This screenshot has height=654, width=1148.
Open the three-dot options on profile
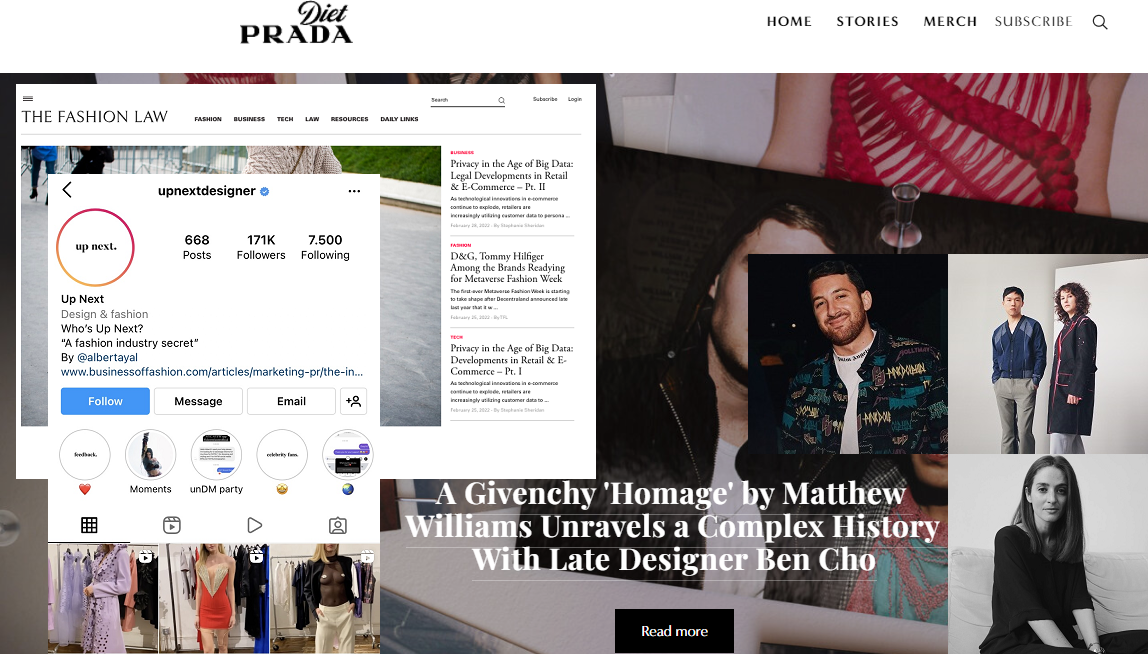click(x=354, y=191)
